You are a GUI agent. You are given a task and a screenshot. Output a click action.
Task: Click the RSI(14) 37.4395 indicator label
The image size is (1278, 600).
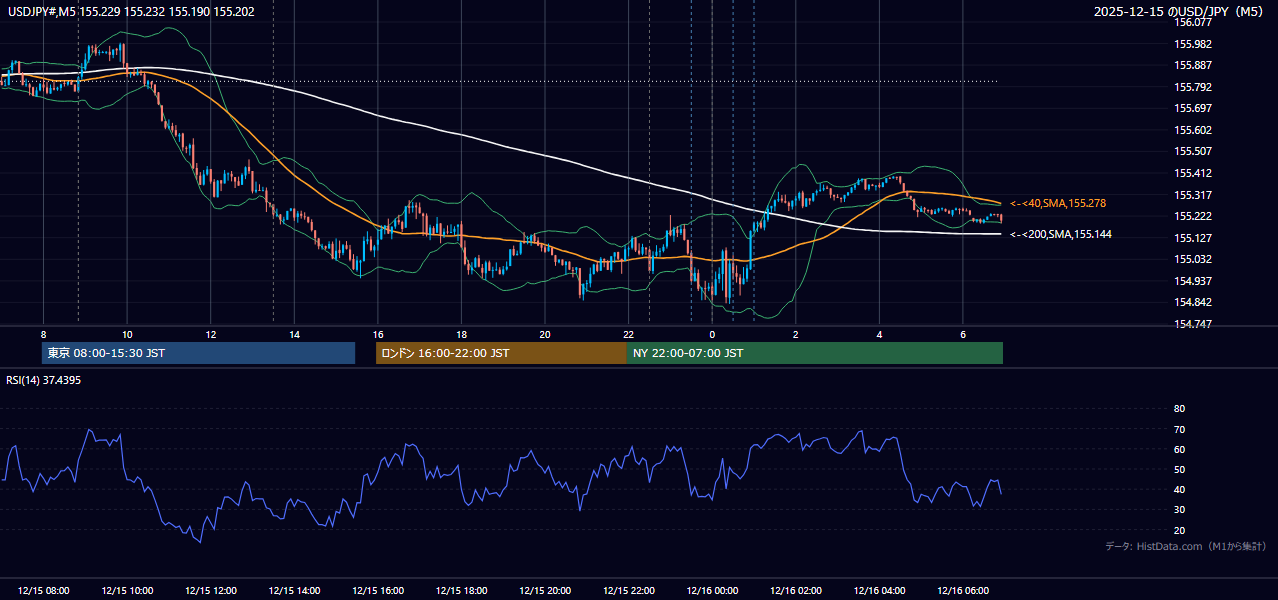(44, 380)
